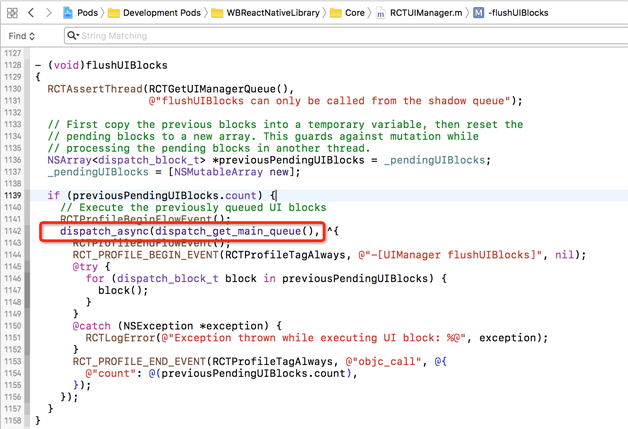
Task: Collapse the code fold ribbon beside line 1146
Action: [32, 279]
